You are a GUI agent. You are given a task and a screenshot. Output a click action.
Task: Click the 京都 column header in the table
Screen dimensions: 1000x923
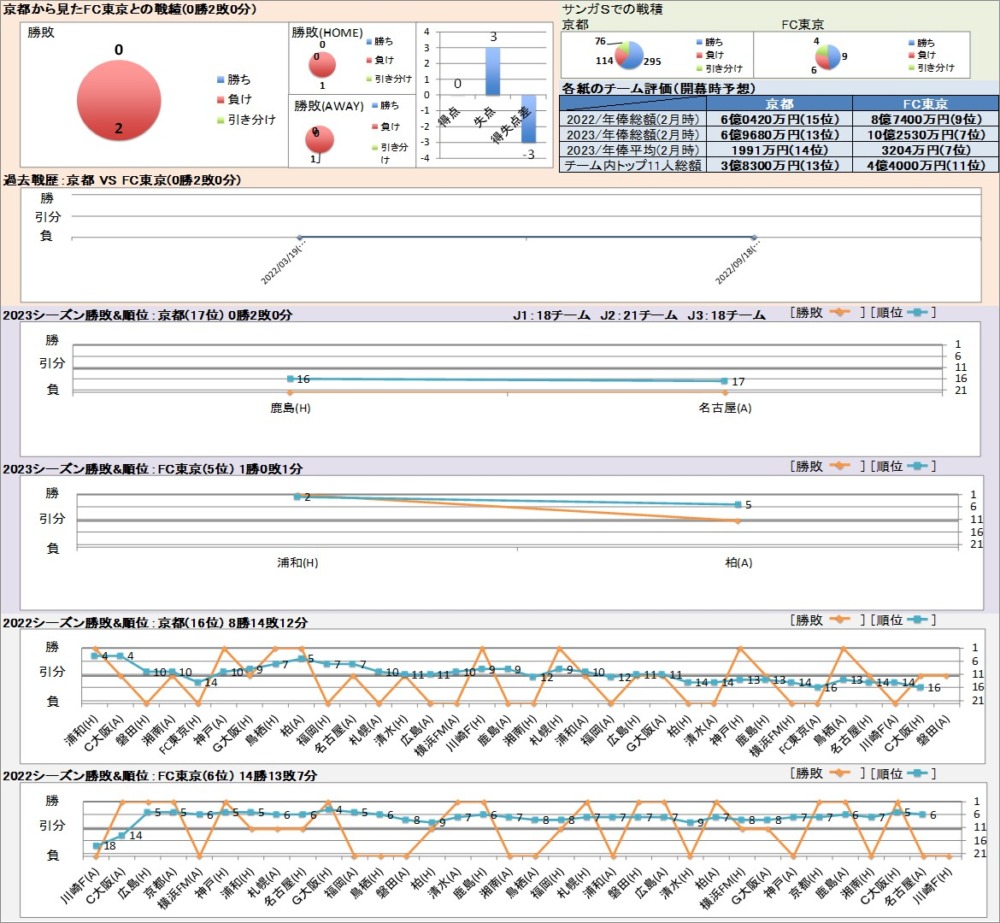(779, 103)
